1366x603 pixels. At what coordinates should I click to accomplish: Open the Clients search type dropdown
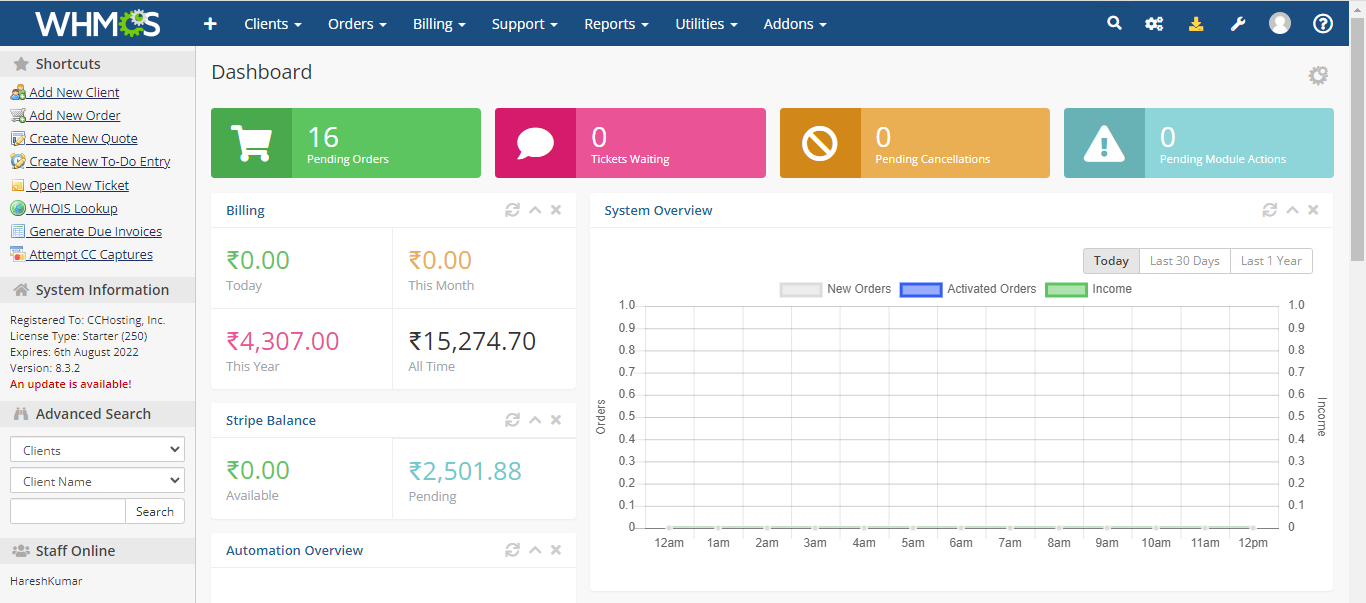click(x=97, y=450)
